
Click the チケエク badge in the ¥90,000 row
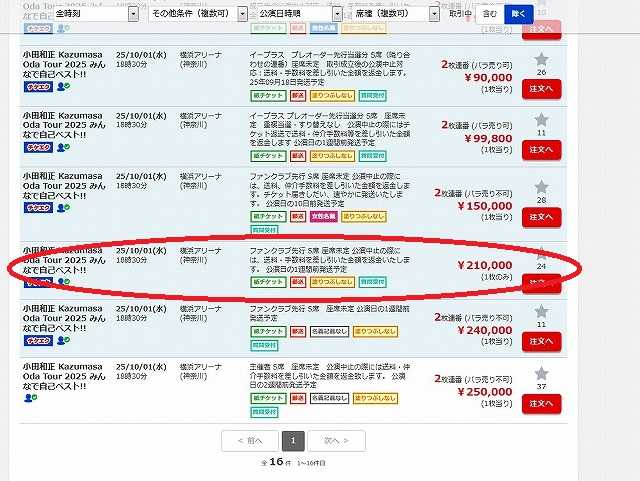tap(38, 87)
